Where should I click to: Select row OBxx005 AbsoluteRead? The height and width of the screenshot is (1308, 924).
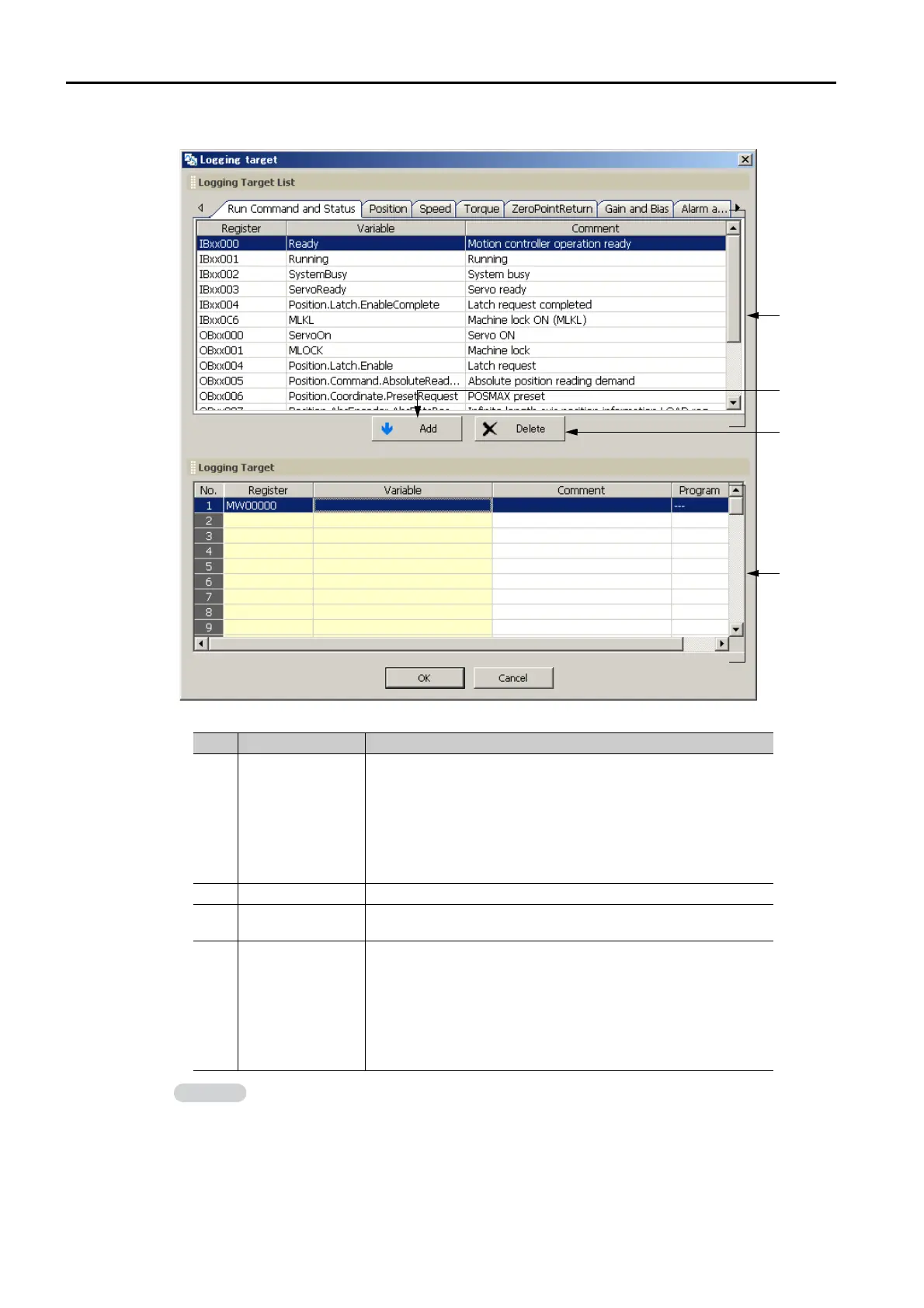coord(461,381)
